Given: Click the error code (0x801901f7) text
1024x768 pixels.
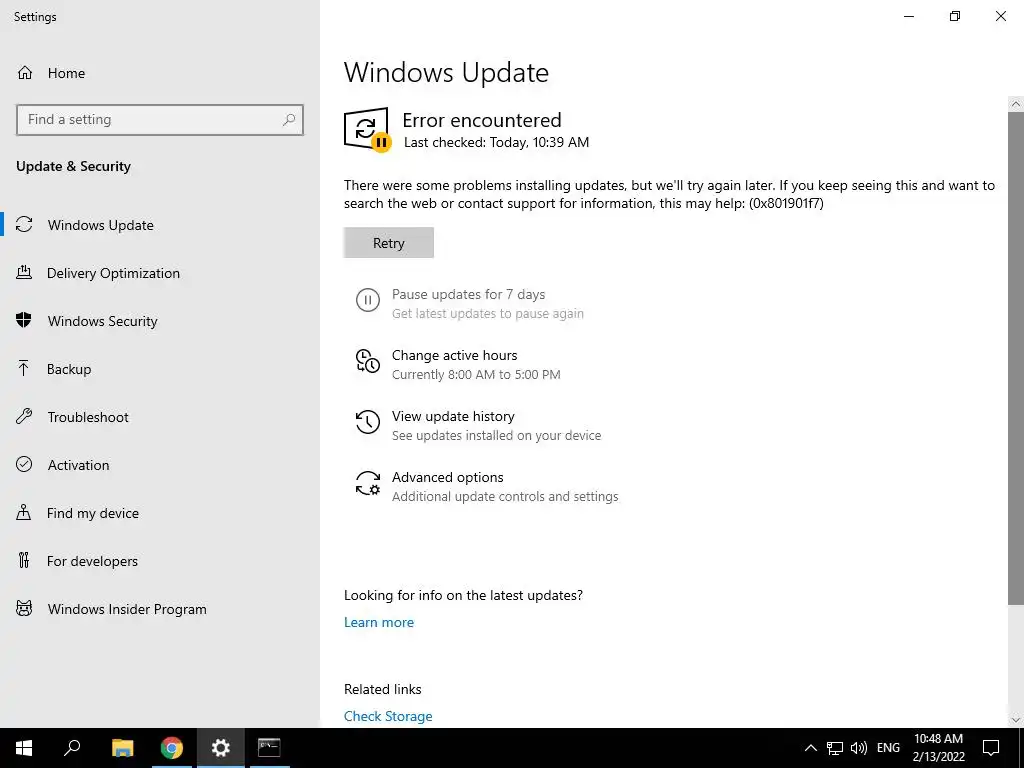Looking at the screenshot, I should tap(786, 203).
